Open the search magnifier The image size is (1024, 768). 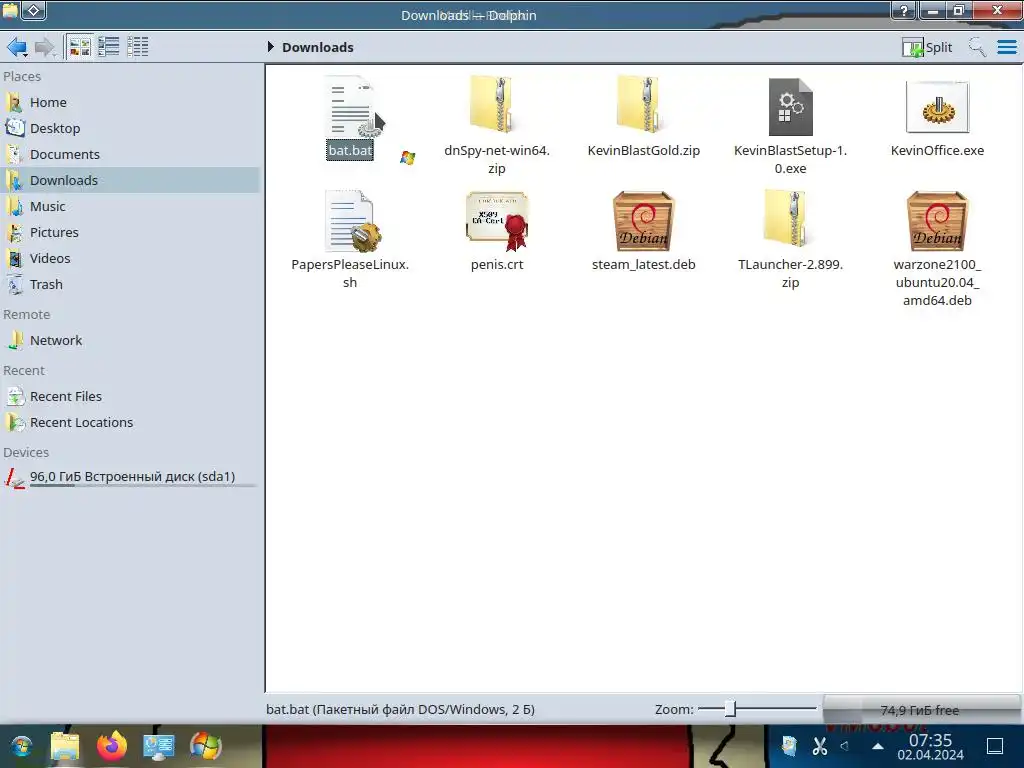(x=977, y=47)
